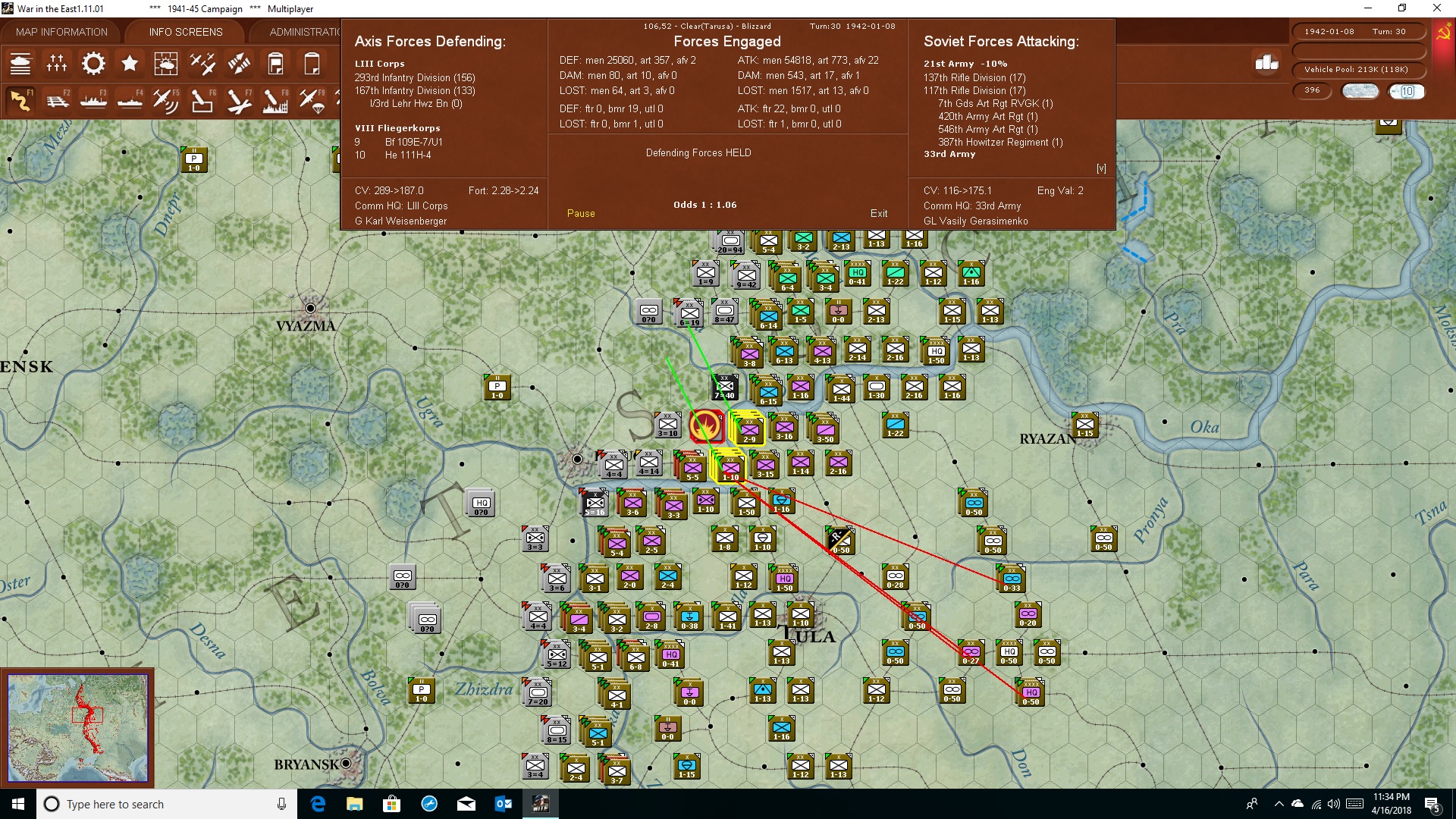Viewport: 1456px width, 819px height.
Task: Open Microsoft Edge from taskbar
Action: pos(318,804)
